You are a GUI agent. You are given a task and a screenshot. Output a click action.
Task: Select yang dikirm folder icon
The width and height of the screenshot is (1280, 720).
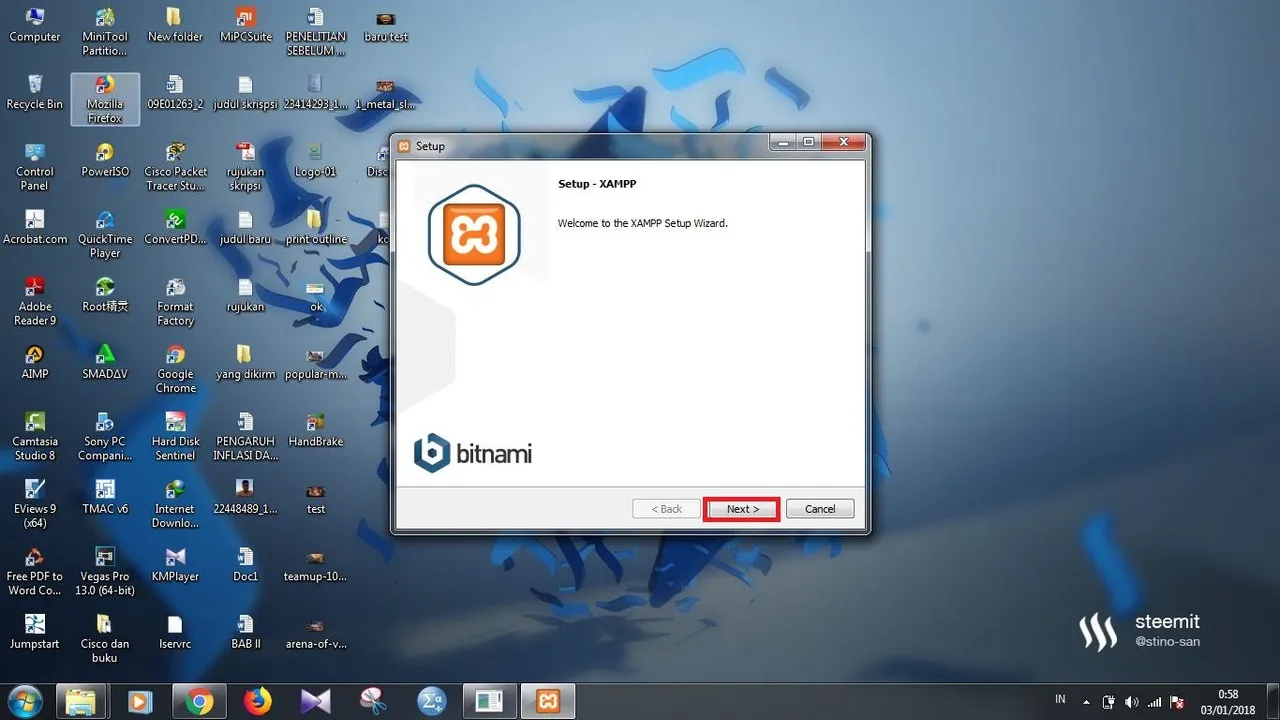(245, 363)
